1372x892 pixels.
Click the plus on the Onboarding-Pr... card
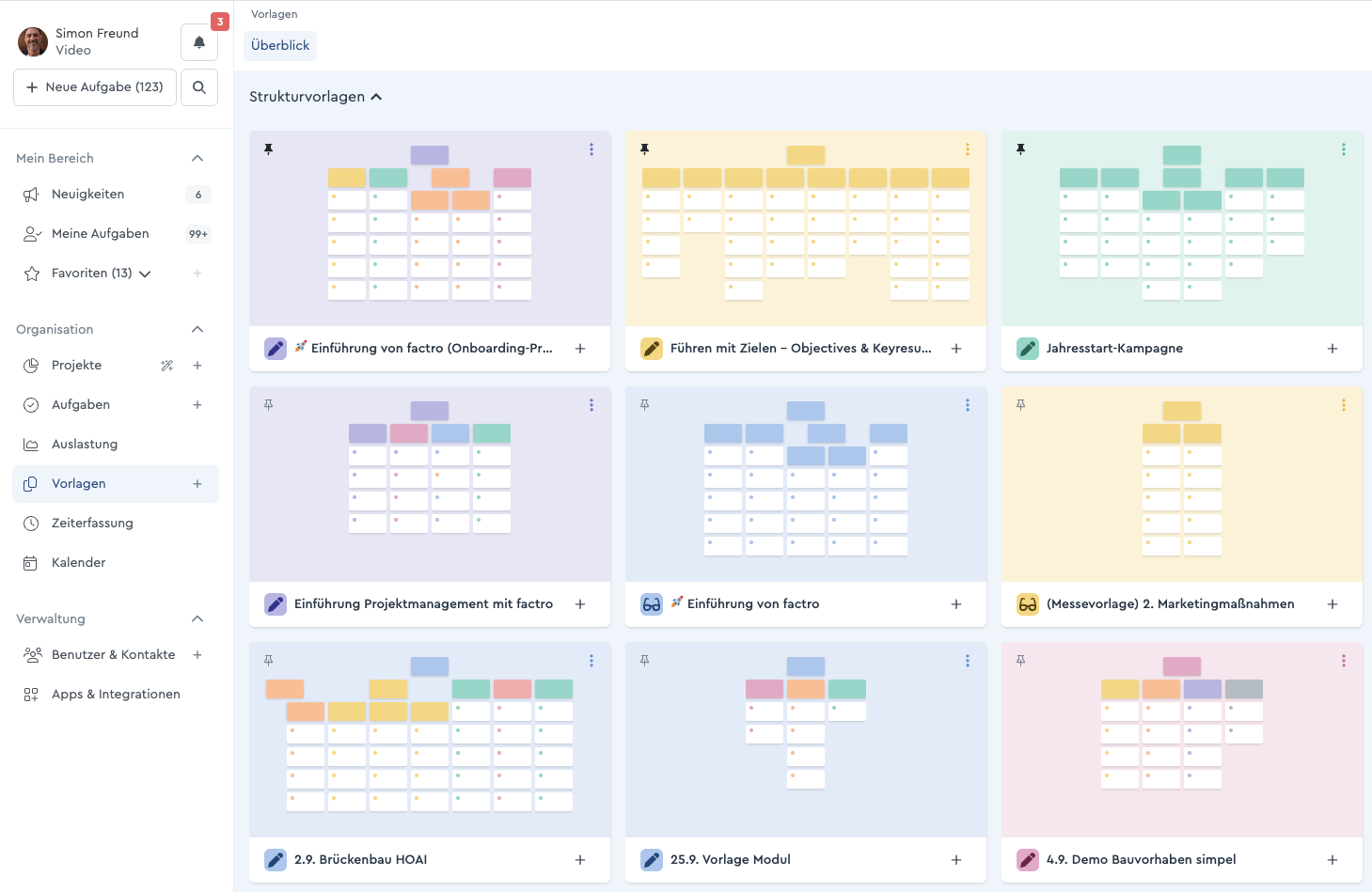580,349
